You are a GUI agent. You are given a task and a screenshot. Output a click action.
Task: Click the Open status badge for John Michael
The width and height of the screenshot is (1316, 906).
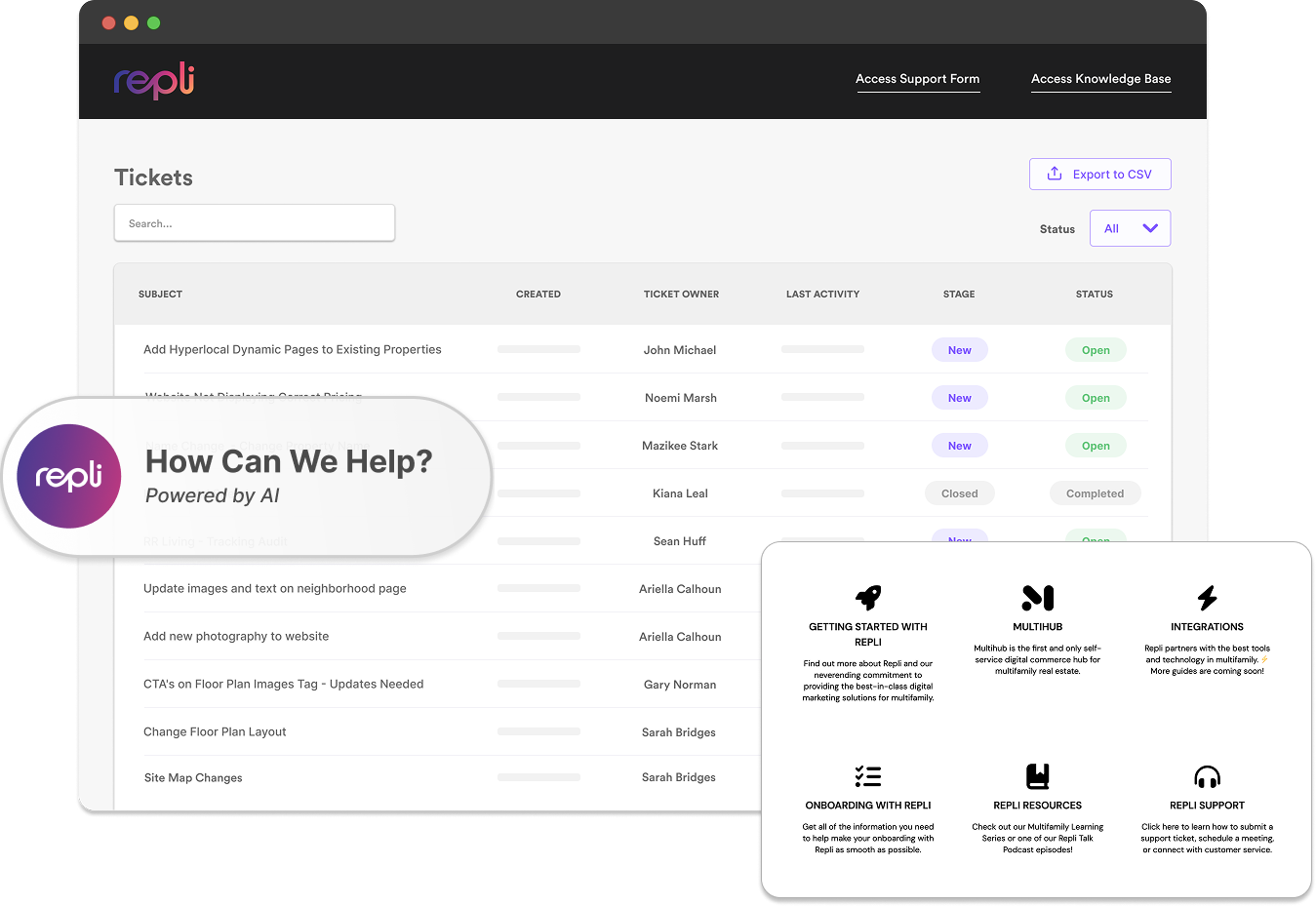(x=1096, y=350)
